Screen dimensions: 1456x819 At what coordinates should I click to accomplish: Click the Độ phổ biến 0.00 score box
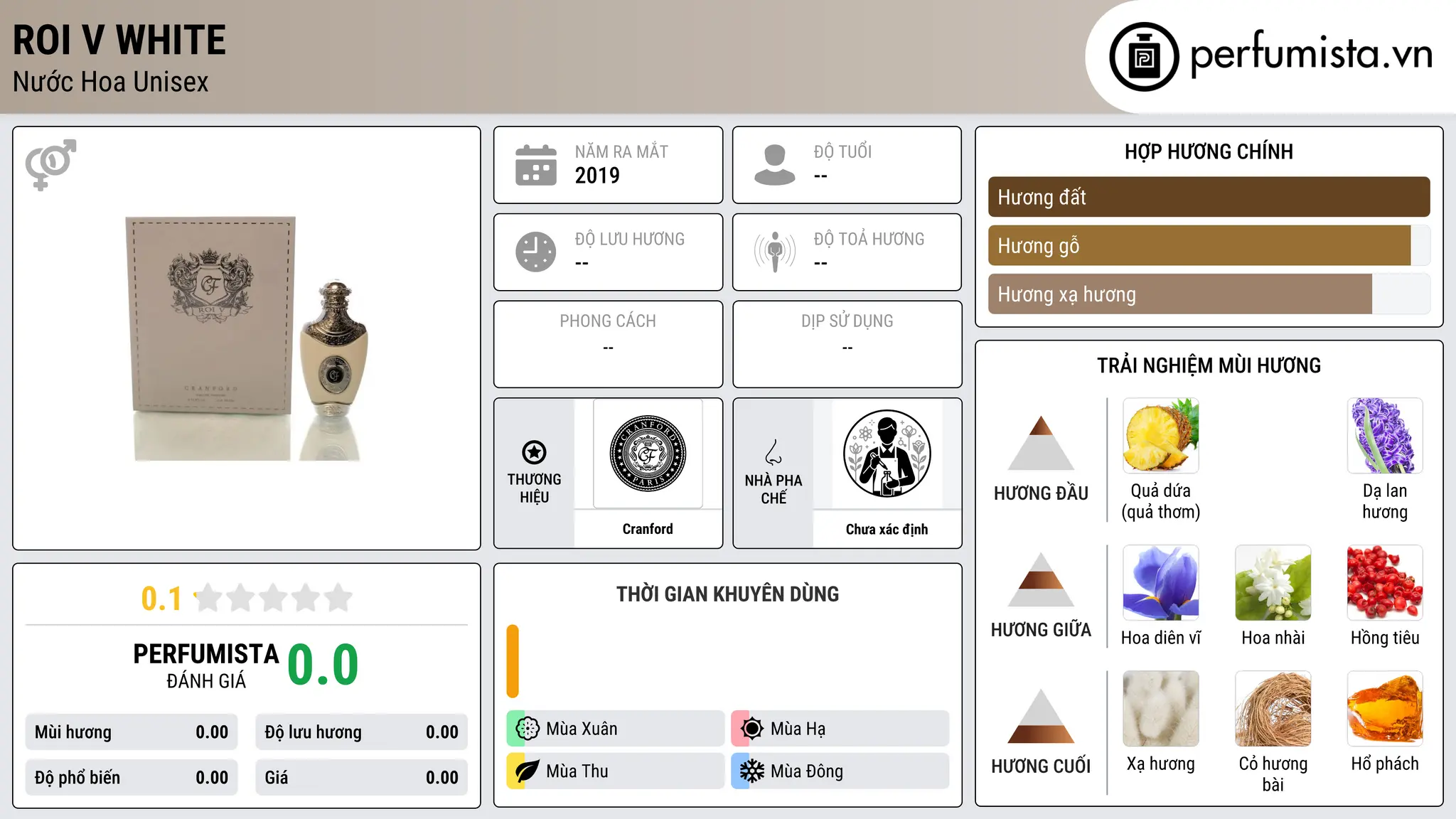[x=132, y=778]
